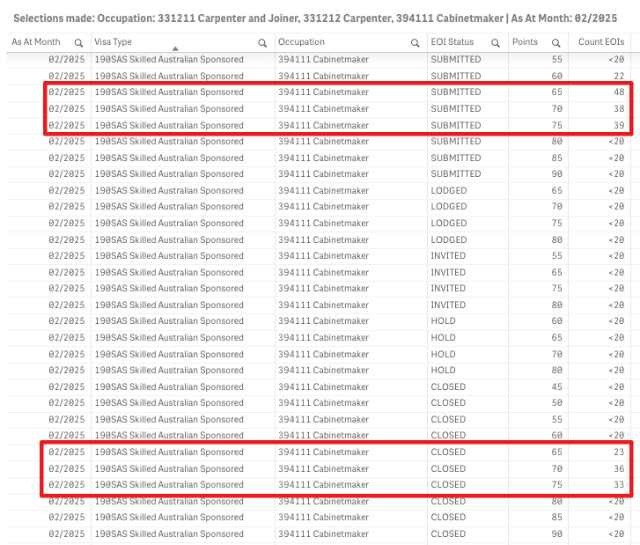
Task: Sort by the Count EOIs header
Action: [597, 42]
